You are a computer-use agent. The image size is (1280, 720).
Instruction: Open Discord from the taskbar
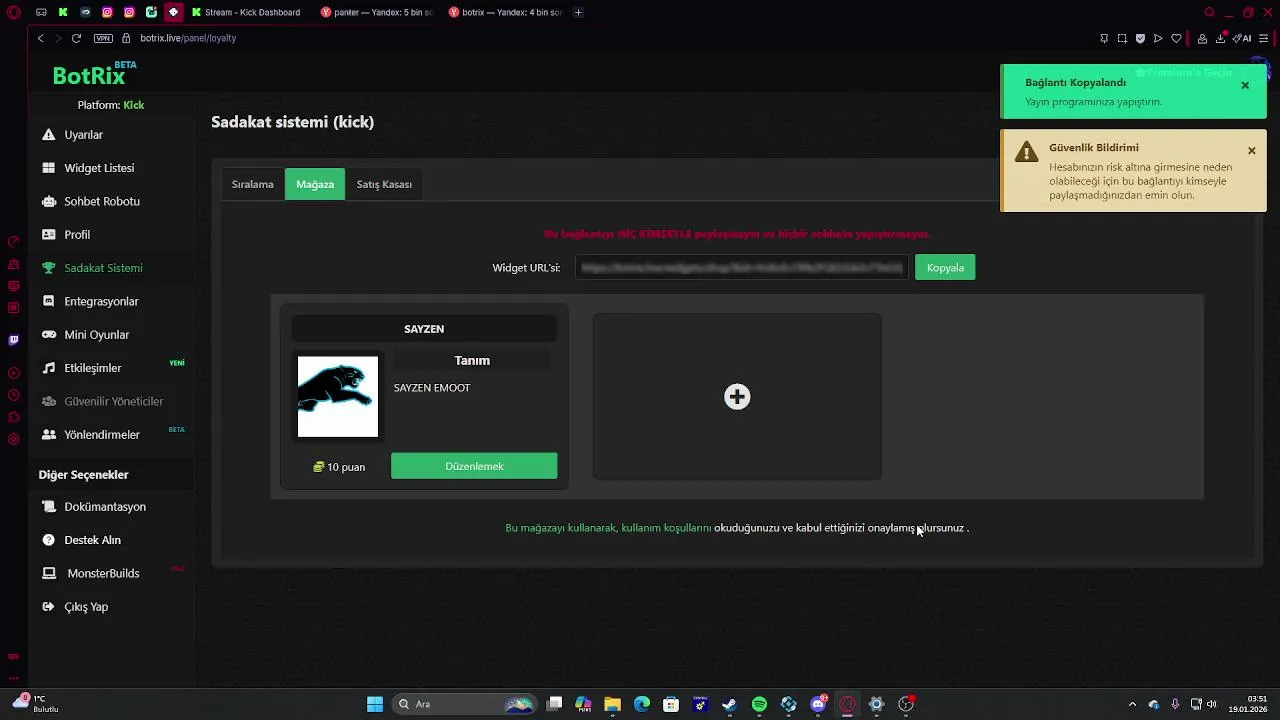pyautogui.click(x=818, y=704)
